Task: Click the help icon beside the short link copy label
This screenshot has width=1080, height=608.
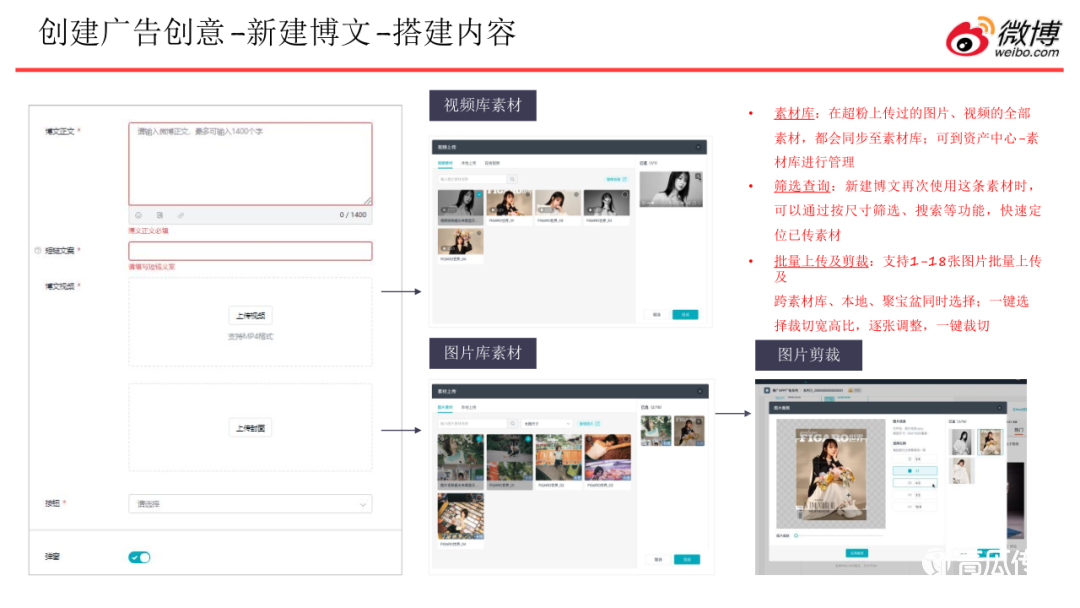Action: point(38,251)
